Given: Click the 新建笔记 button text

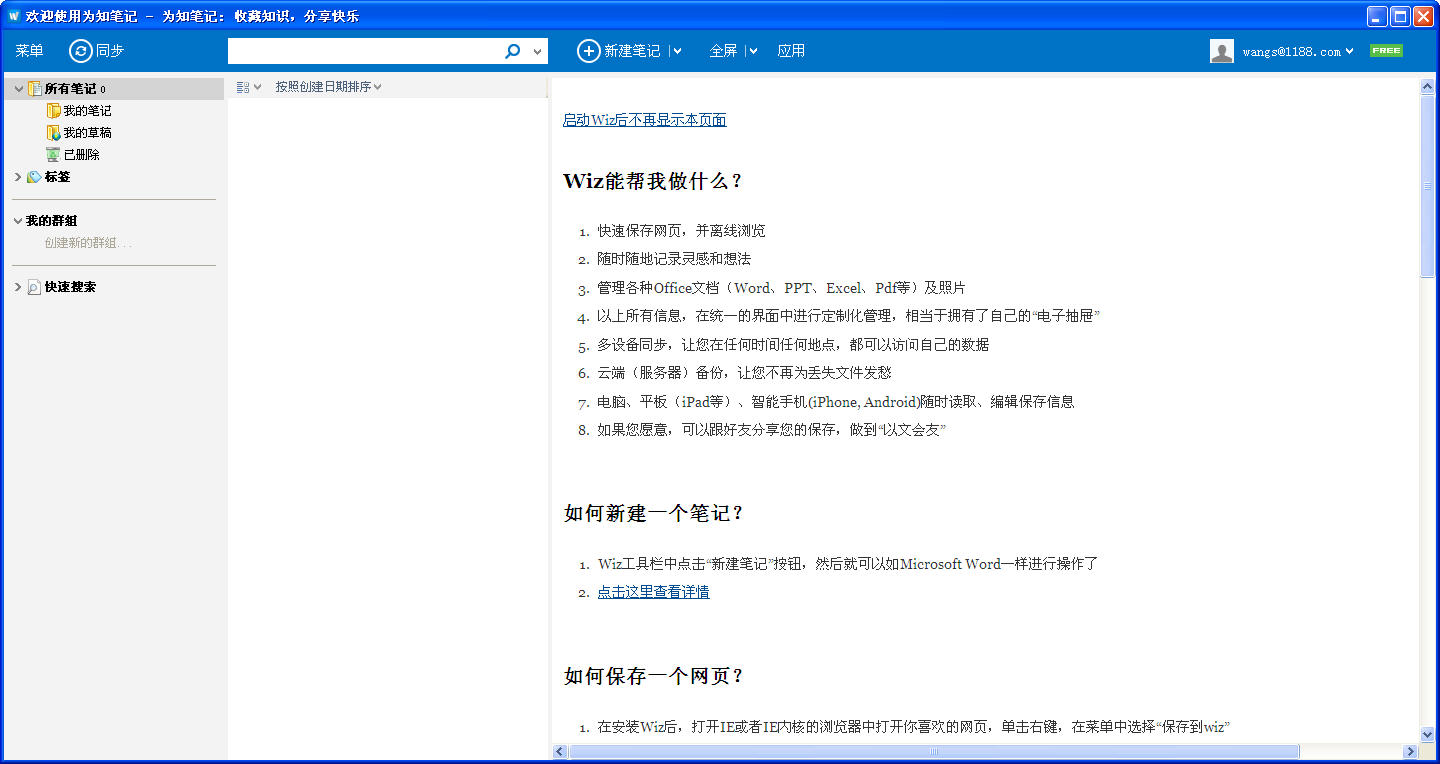Looking at the screenshot, I should click(632, 51).
